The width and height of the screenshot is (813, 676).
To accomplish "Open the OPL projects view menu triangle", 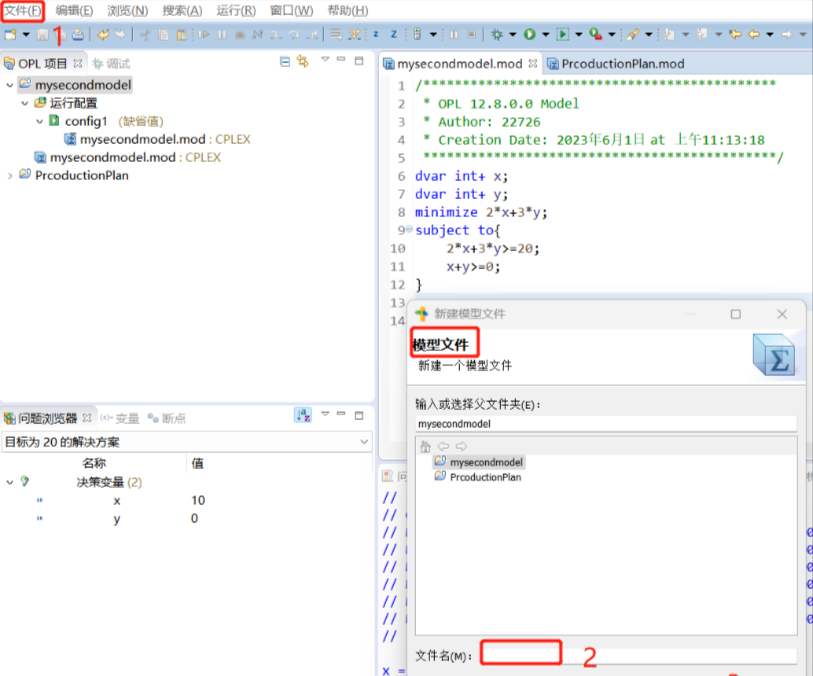I will [325, 59].
